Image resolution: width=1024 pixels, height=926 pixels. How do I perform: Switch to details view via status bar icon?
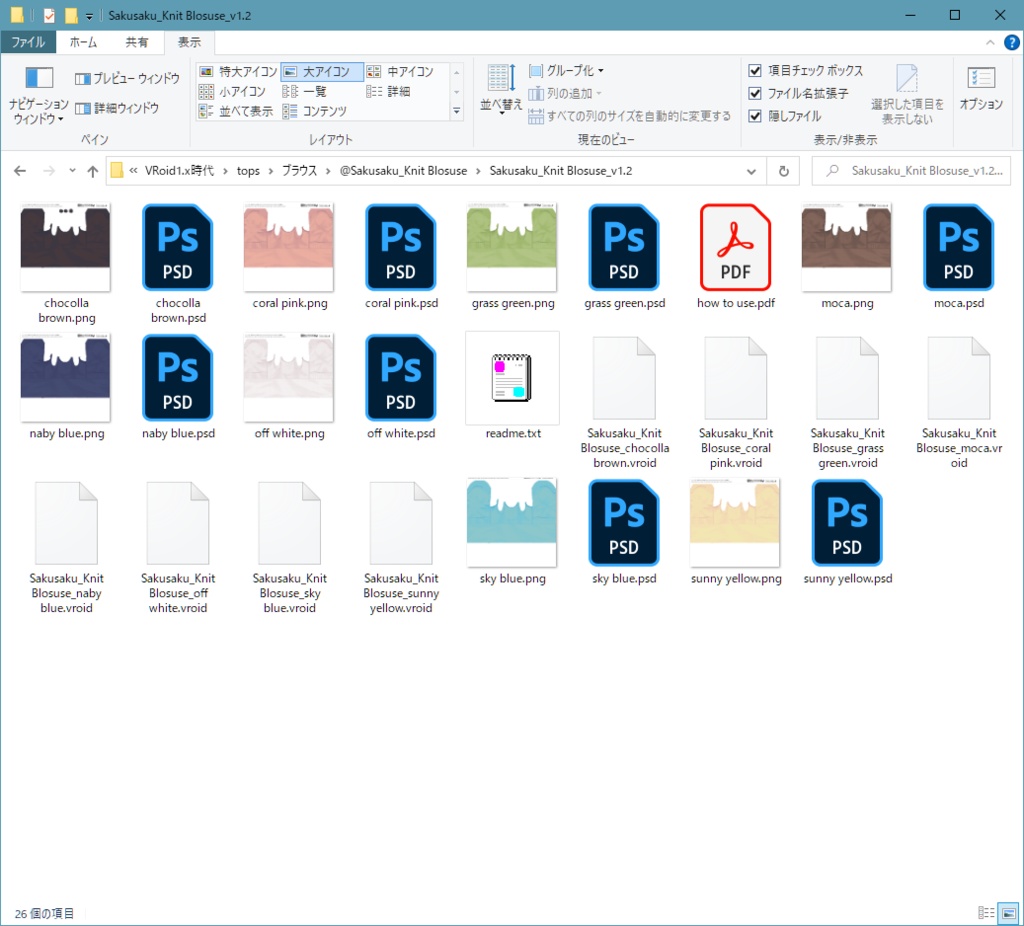pos(986,913)
